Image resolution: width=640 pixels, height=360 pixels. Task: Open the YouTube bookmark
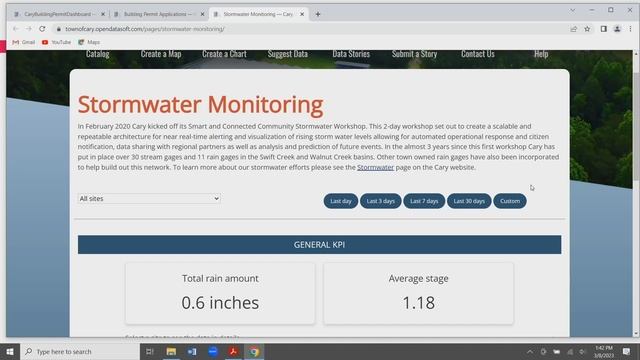pyautogui.click(x=56, y=42)
